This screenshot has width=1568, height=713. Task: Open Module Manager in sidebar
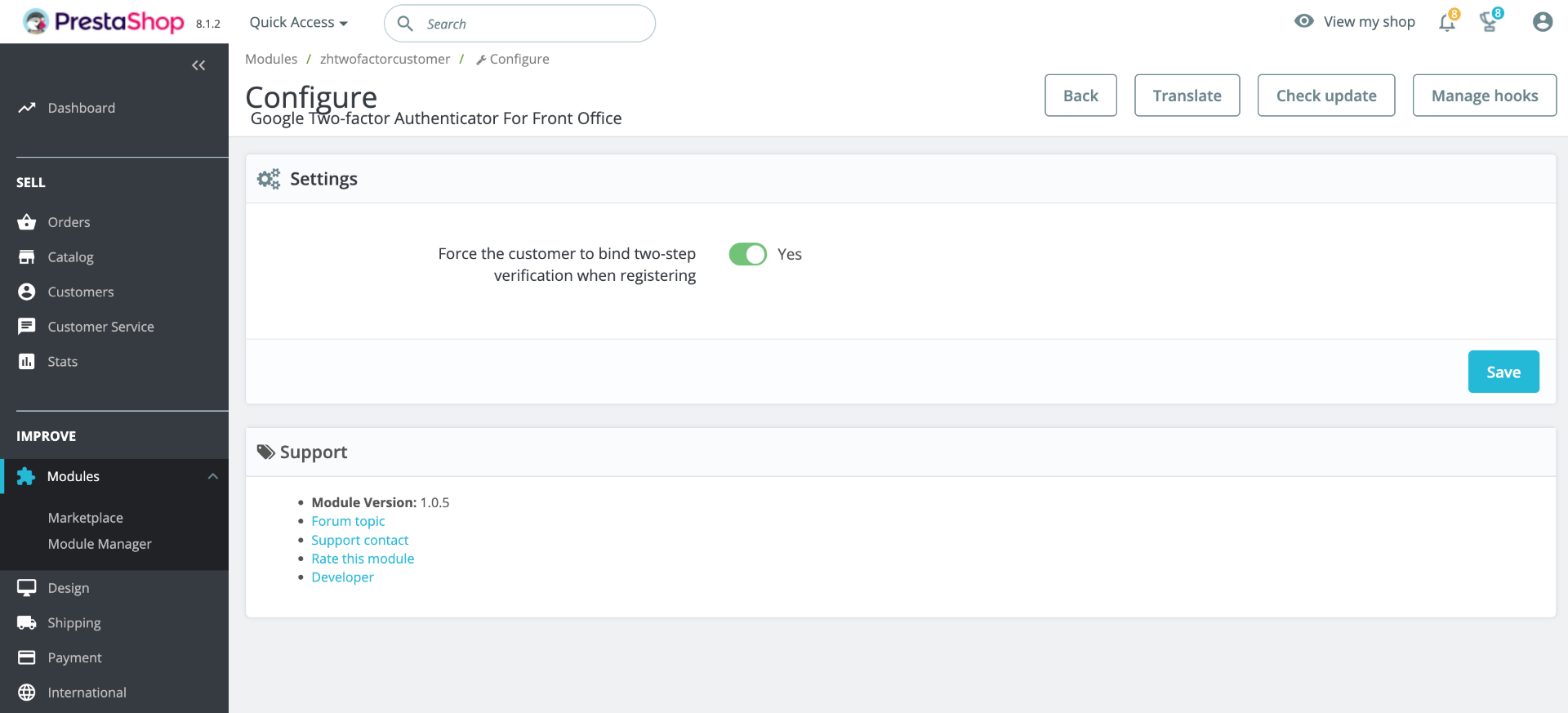[100, 544]
